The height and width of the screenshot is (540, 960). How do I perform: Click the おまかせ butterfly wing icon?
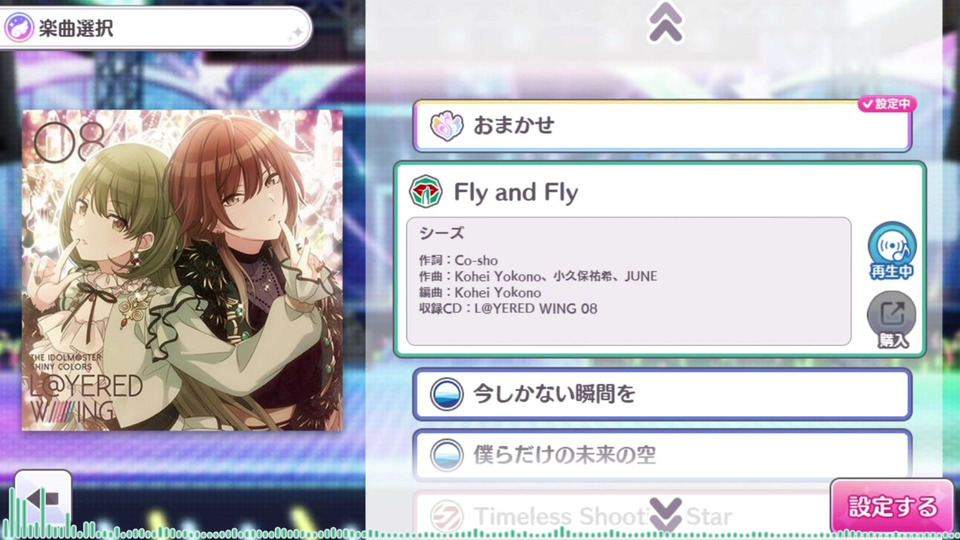[446, 126]
